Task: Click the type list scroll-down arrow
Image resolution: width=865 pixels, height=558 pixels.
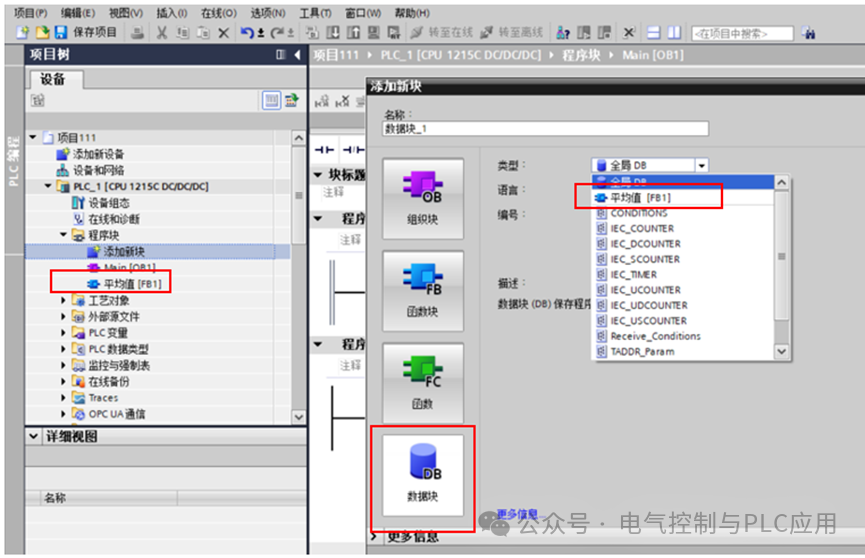Action: click(782, 351)
